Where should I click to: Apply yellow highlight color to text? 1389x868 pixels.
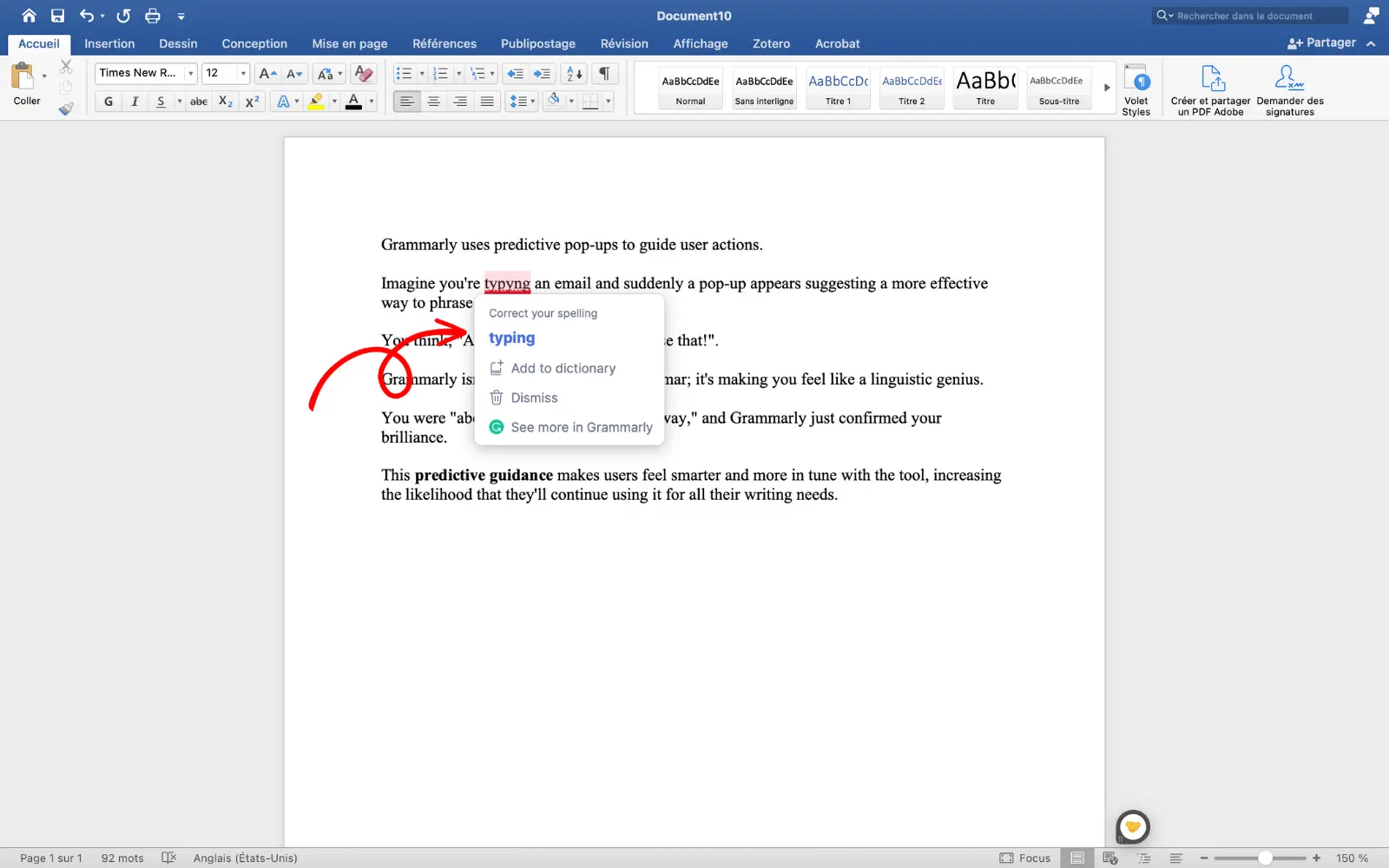pyautogui.click(x=317, y=102)
